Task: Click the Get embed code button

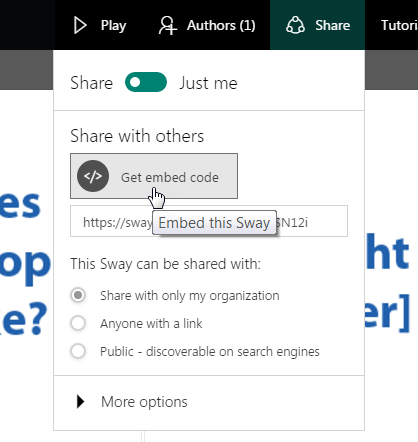Action: click(154, 176)
